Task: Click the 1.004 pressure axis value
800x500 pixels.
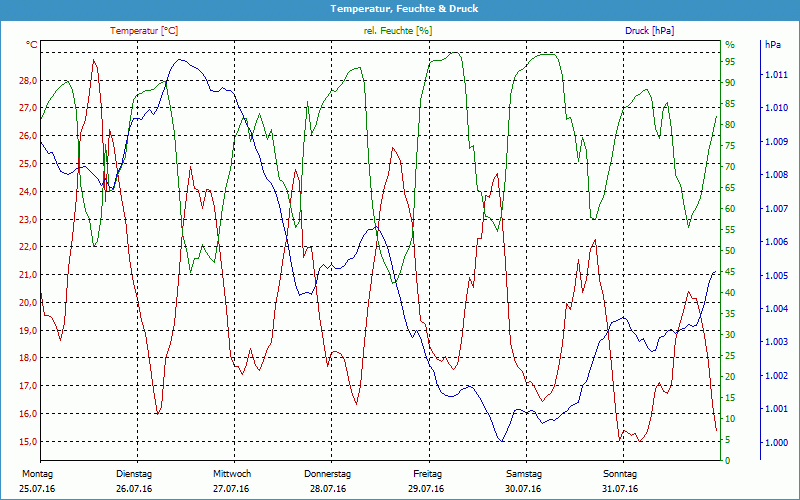Action: pos(776,308)
